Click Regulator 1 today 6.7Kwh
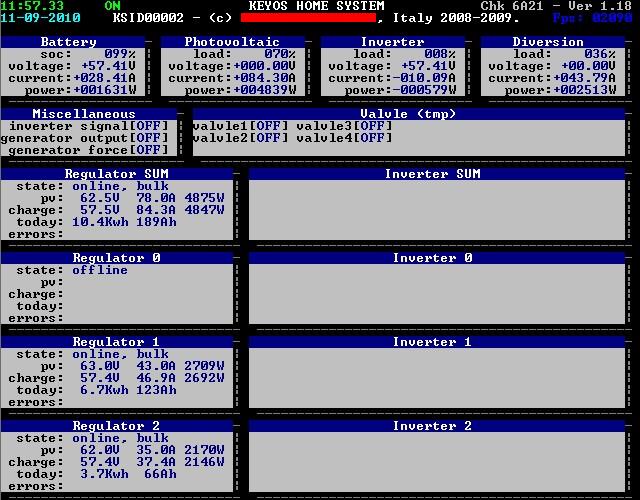The height and width of the screenshot is (500, 640). 104,390
